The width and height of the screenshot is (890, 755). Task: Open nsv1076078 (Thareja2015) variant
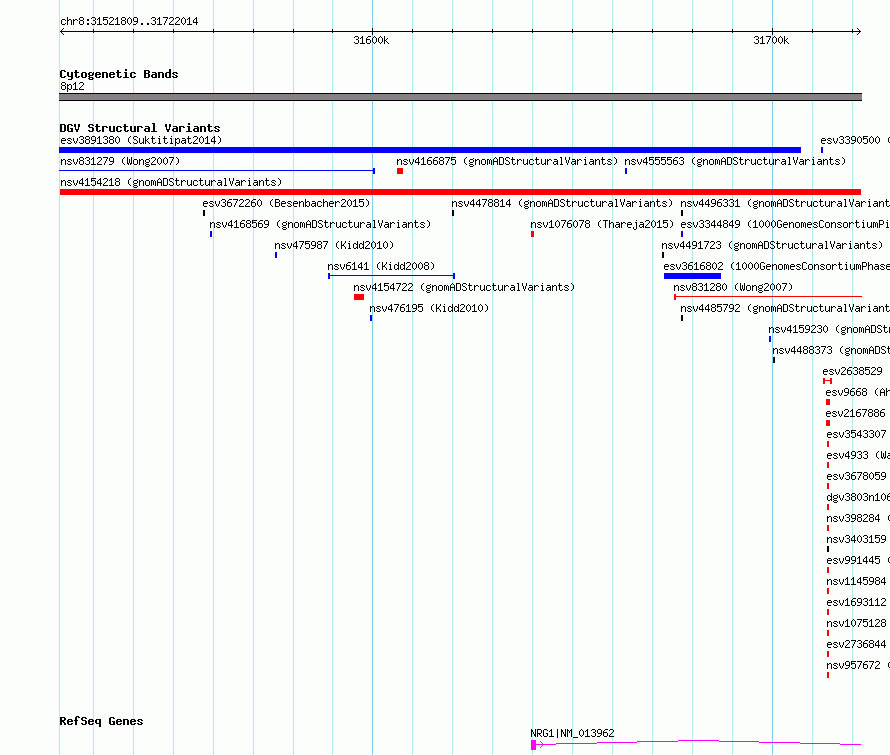pos(602,224)
